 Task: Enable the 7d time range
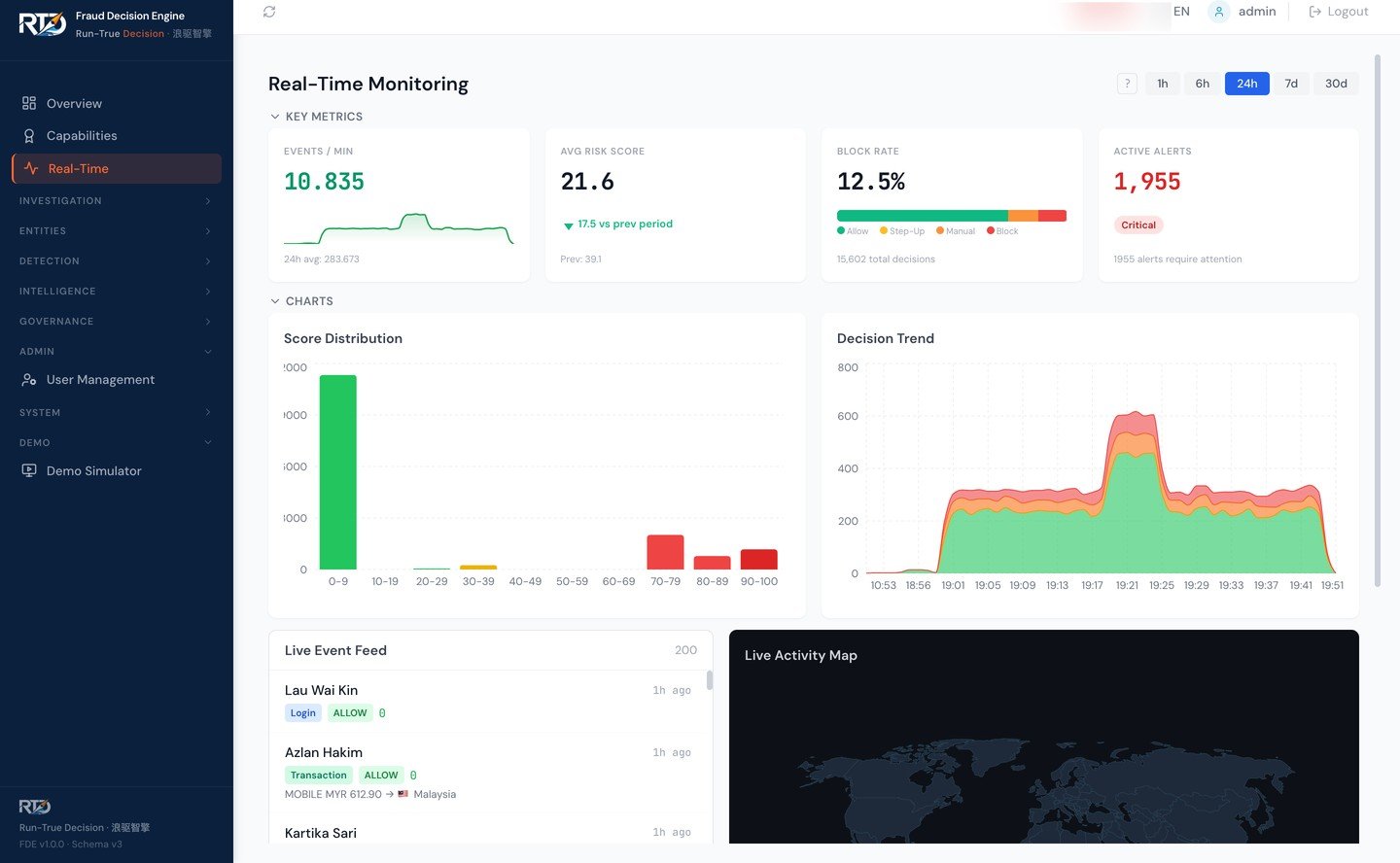pyautogui.click(x=1291, y=84)
